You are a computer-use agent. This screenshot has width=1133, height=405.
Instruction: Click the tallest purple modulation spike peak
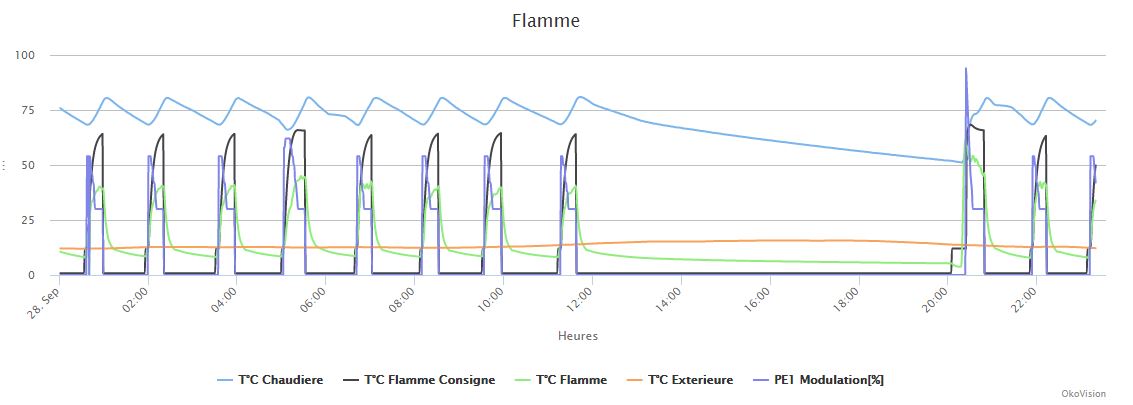coord(966,69)
